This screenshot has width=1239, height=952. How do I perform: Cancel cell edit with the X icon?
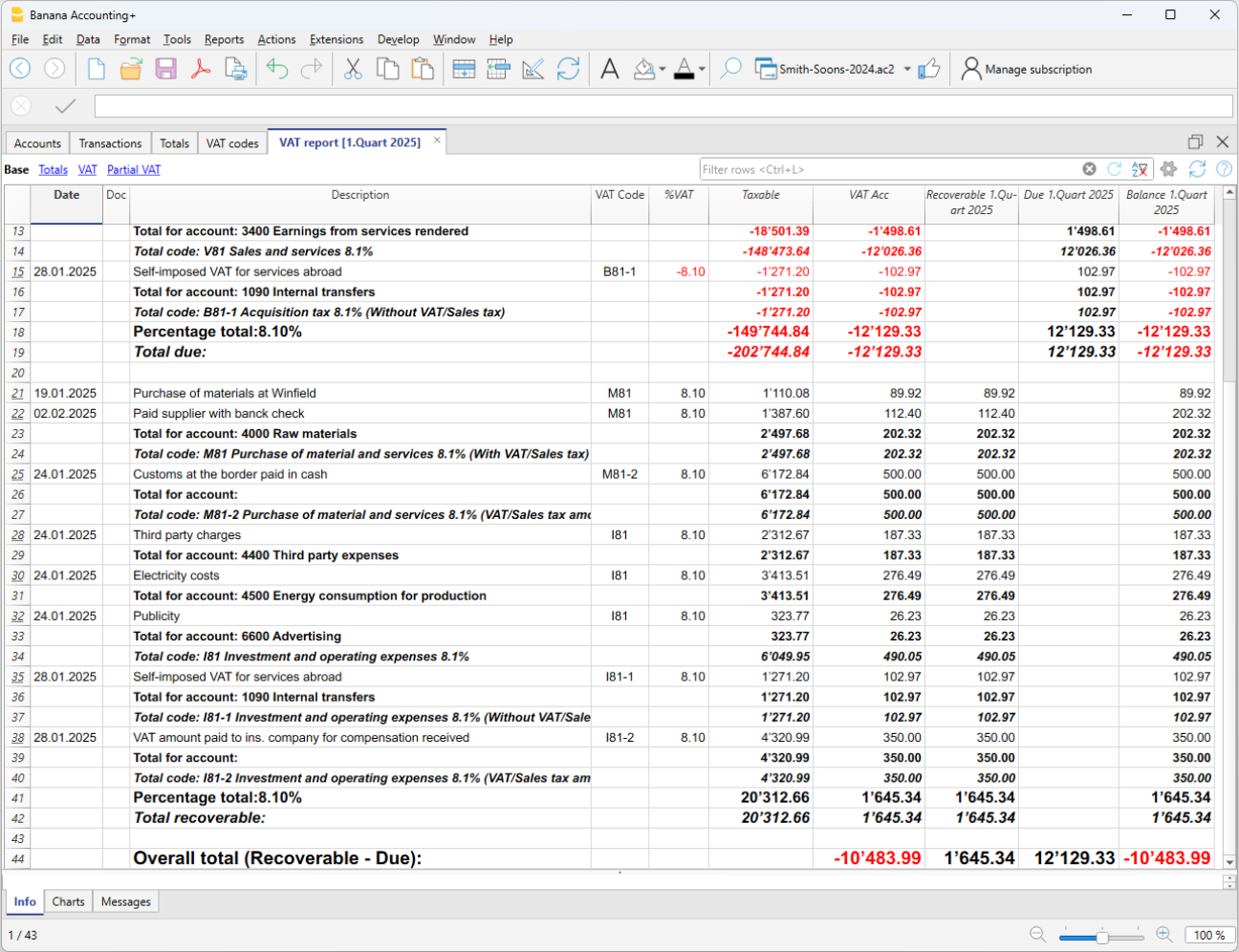click(x=21, y=106)
